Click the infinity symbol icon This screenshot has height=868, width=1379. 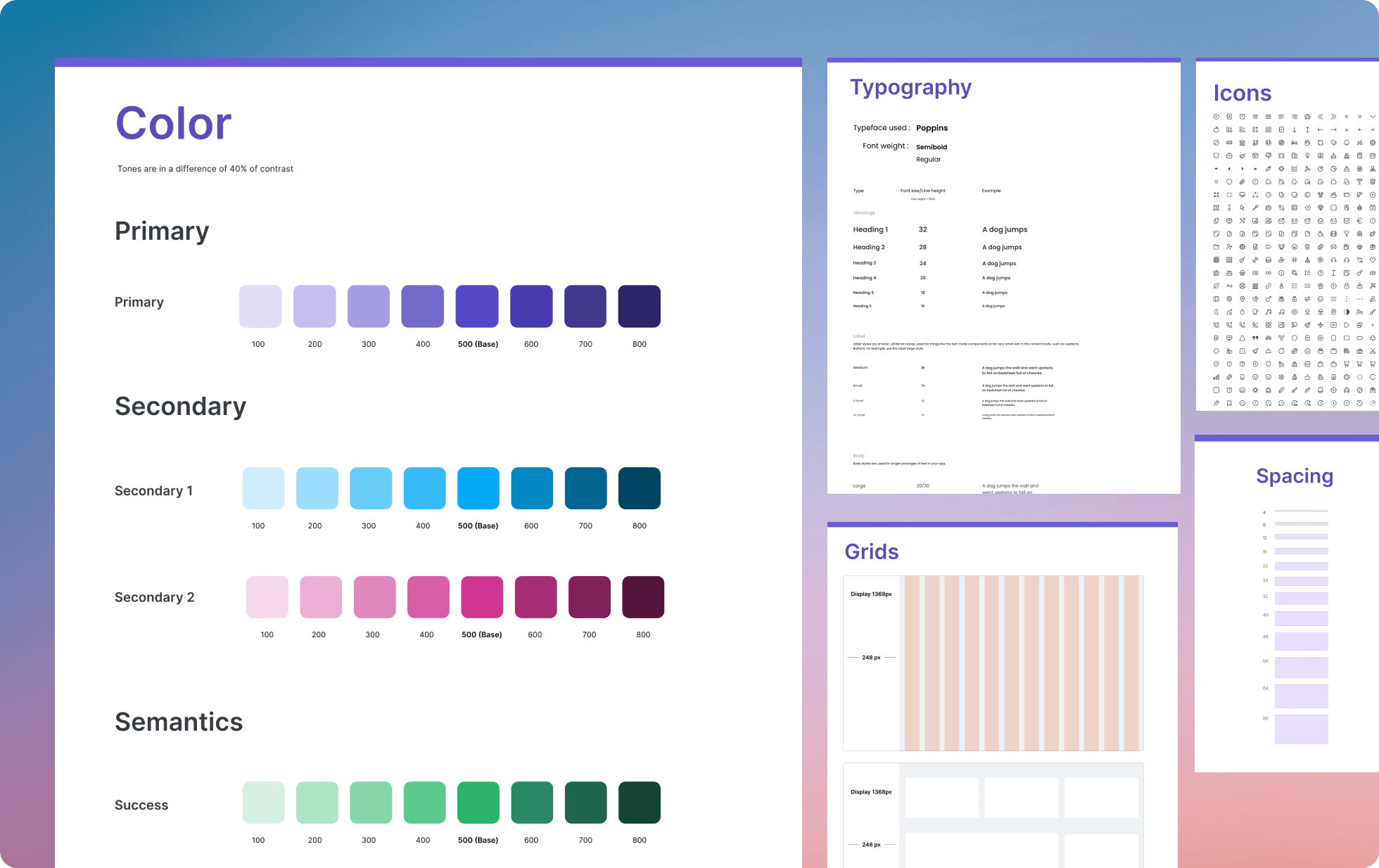[x=1269, y=273]
